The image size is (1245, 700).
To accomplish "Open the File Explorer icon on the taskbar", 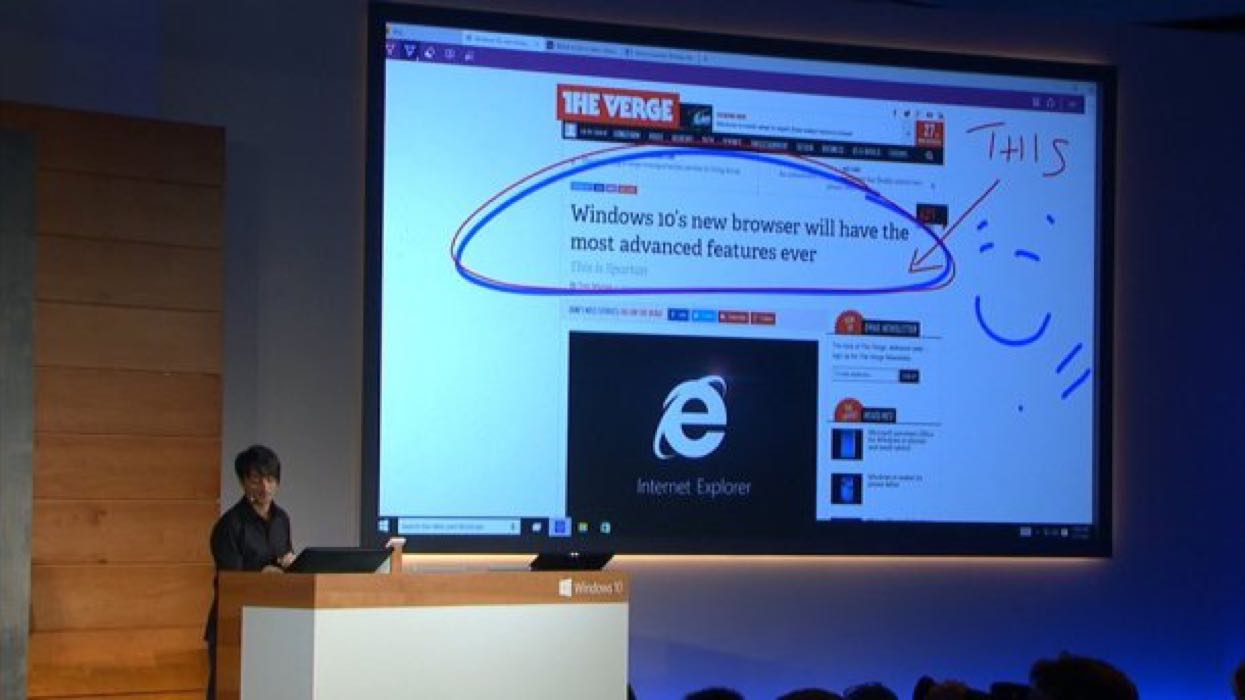I will tap(583, 526).
